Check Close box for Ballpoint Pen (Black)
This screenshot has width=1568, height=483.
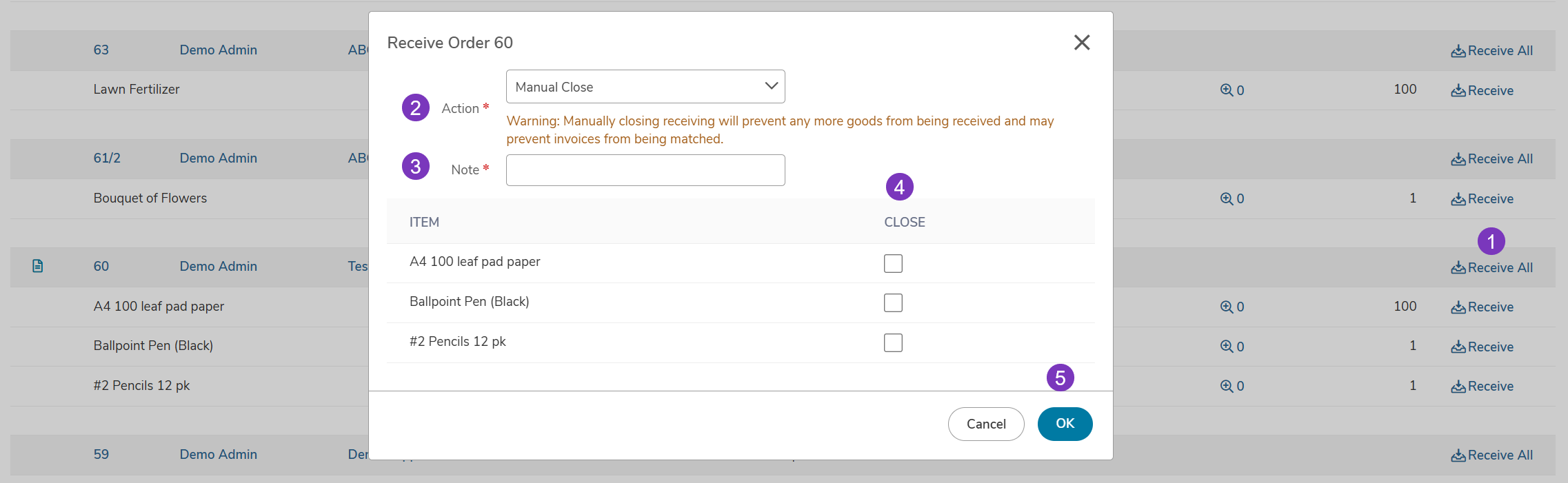893,302
